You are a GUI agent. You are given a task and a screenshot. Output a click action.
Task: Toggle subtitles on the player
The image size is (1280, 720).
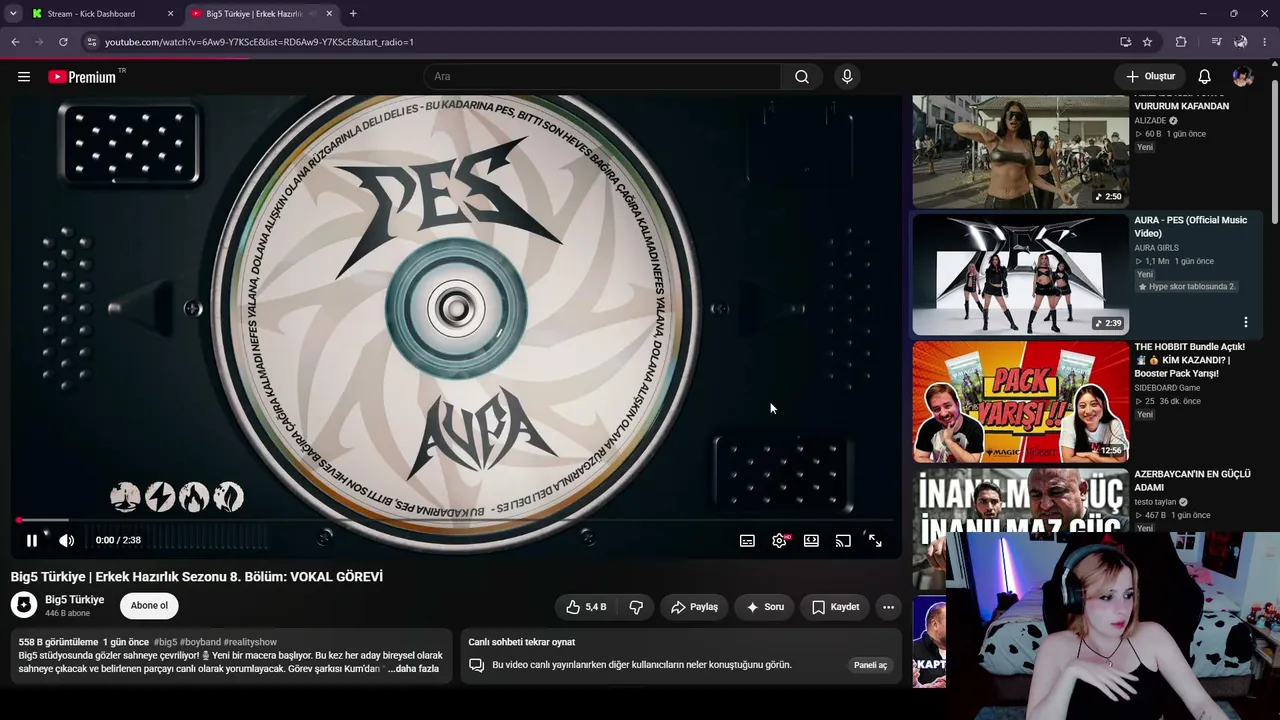point(747,541)
